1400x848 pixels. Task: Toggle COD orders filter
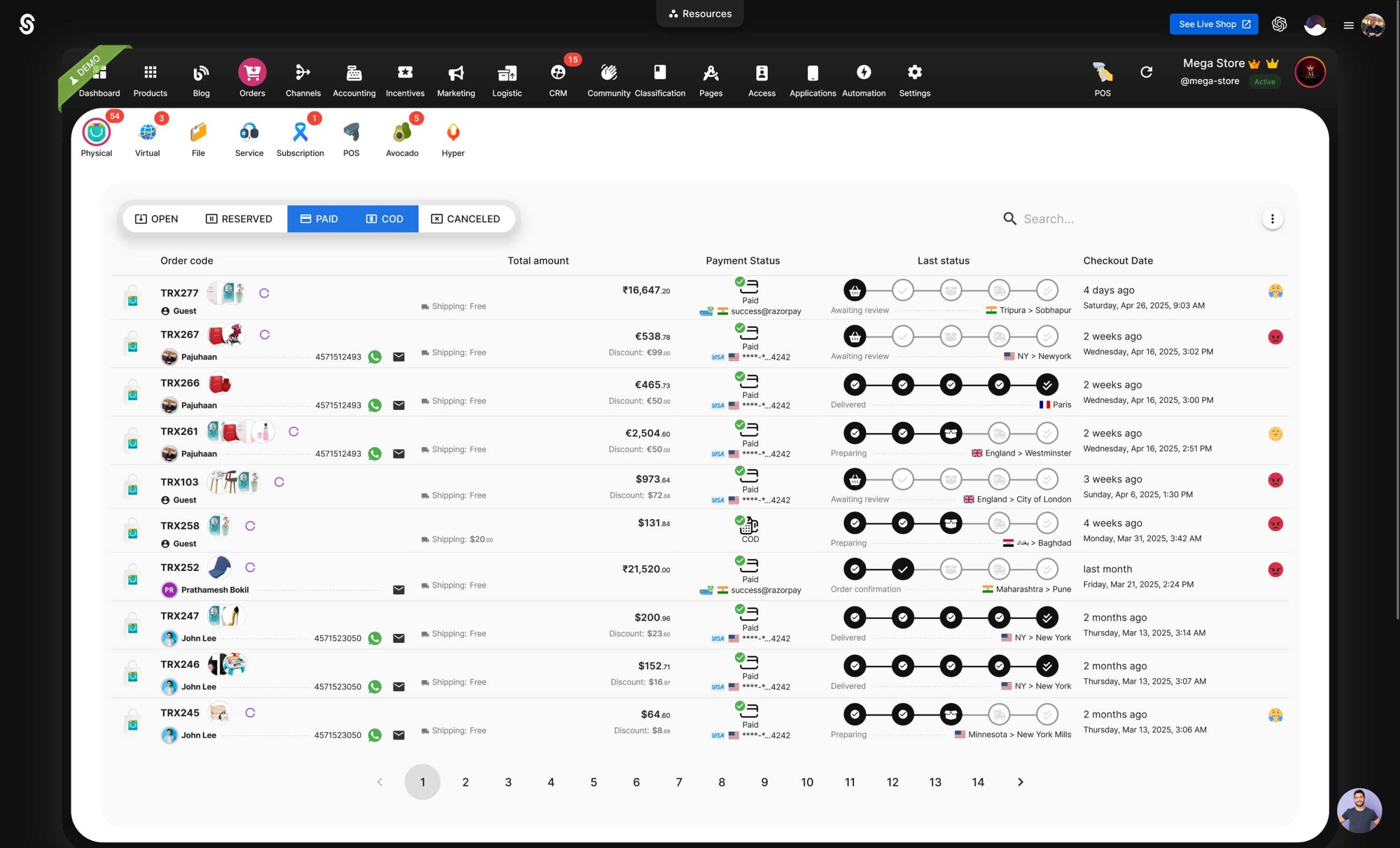(385, 219)
